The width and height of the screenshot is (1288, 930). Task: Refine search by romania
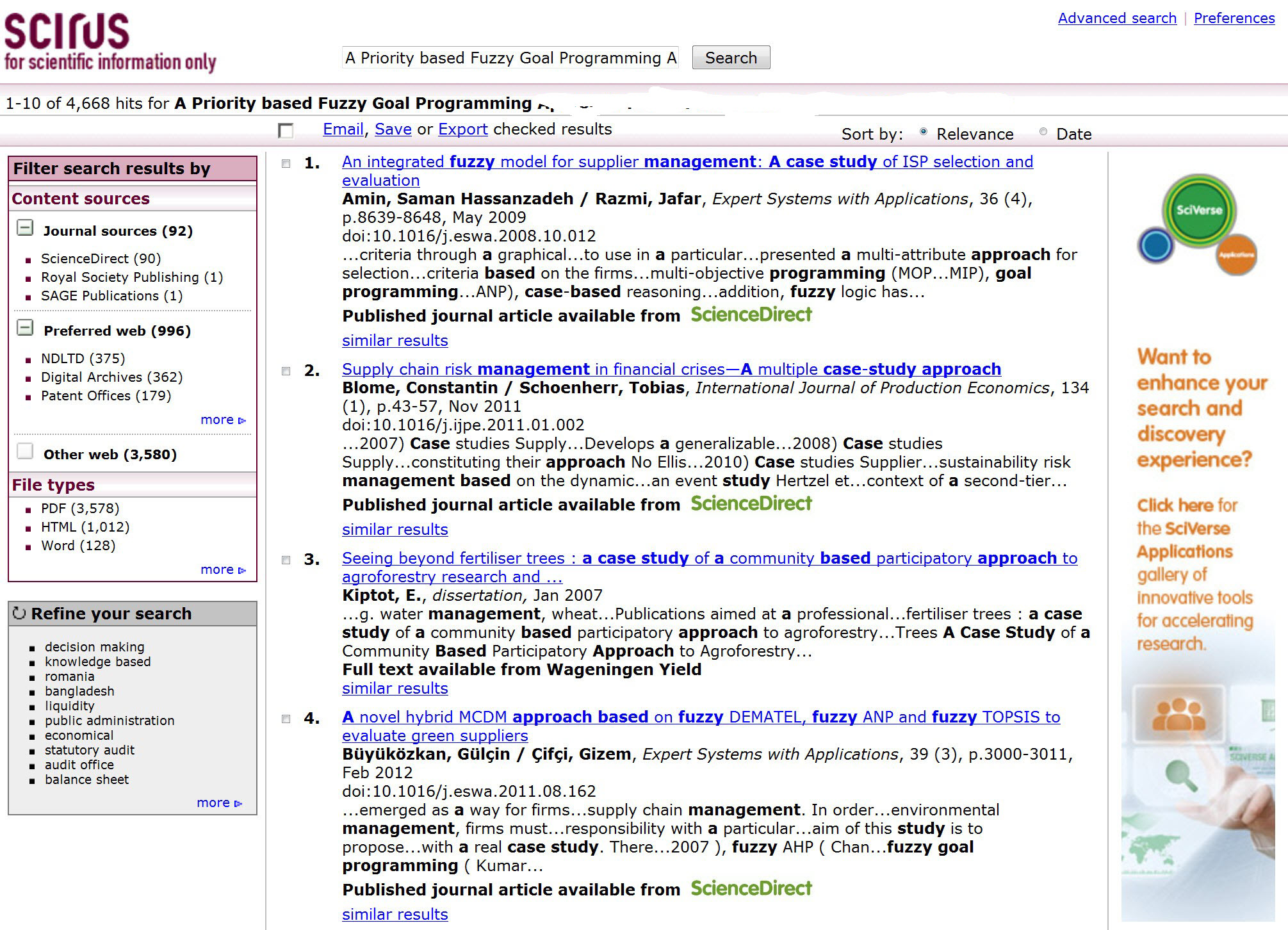[x=70, y=676]
